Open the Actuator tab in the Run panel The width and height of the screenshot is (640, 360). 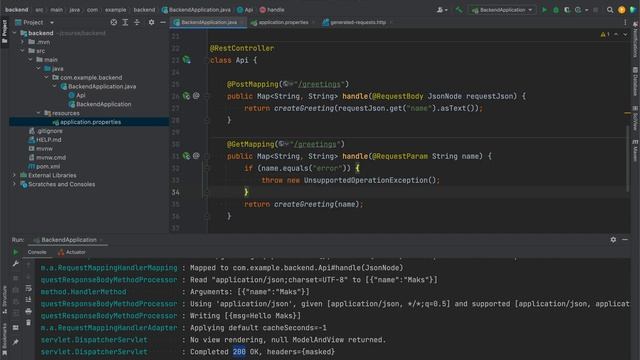click(x=72, y=252)
